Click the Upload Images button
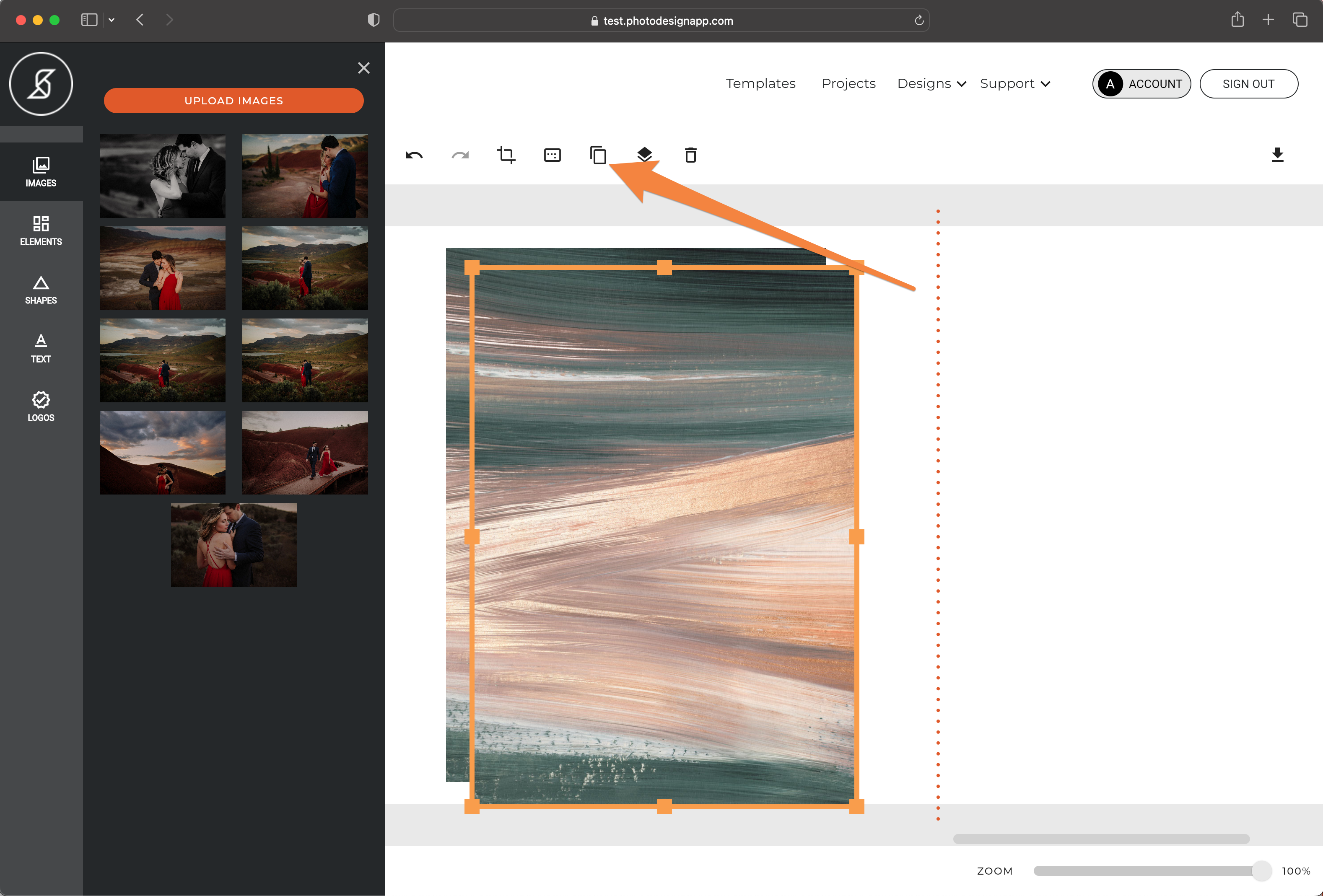 click(233, 101)
